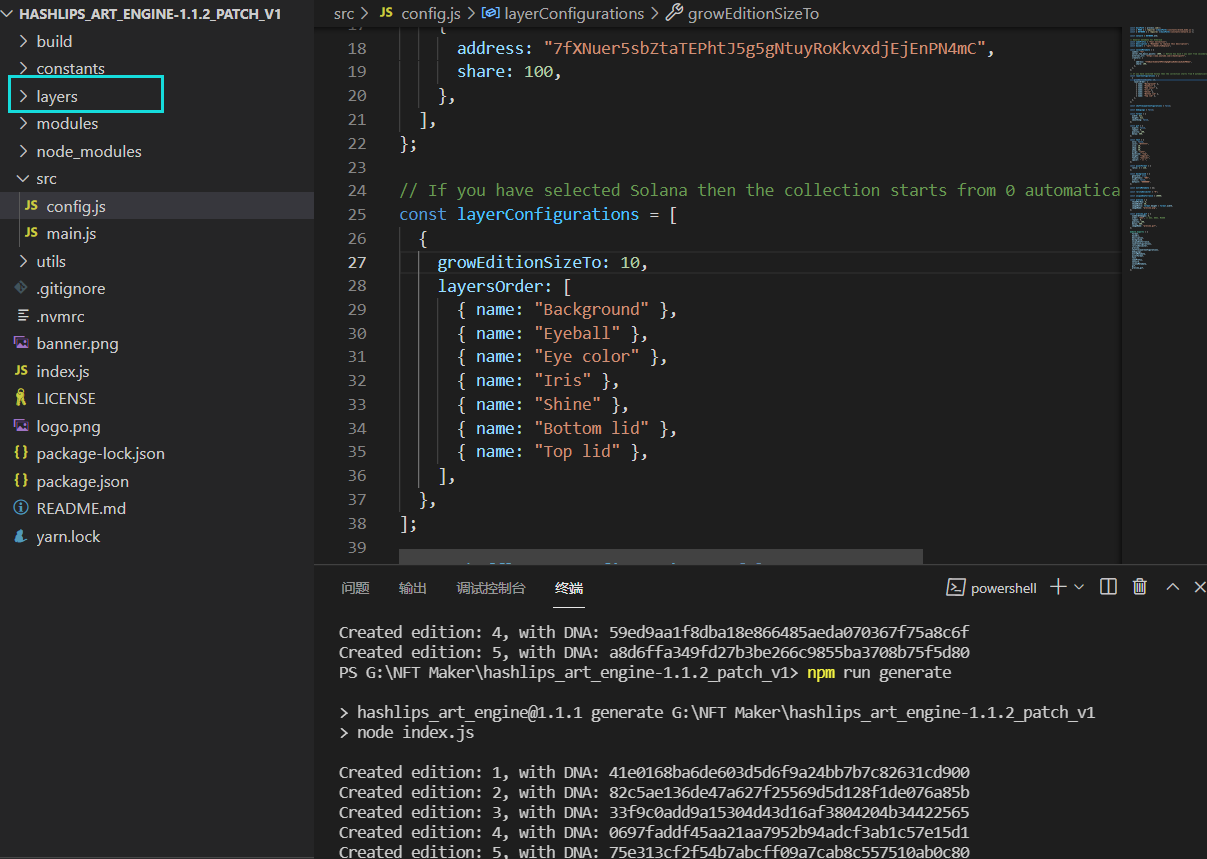Expand the build folder

tap(54, 41)
